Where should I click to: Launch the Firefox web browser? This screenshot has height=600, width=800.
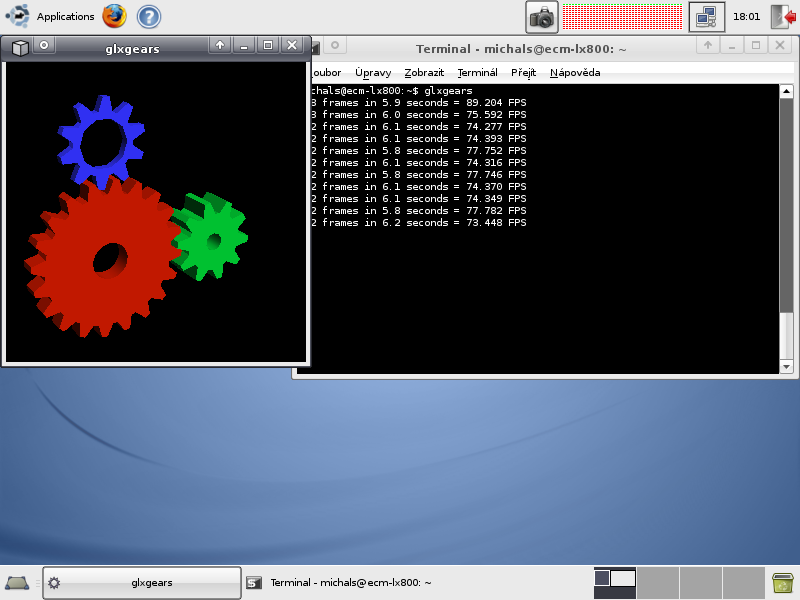[114, 16]
